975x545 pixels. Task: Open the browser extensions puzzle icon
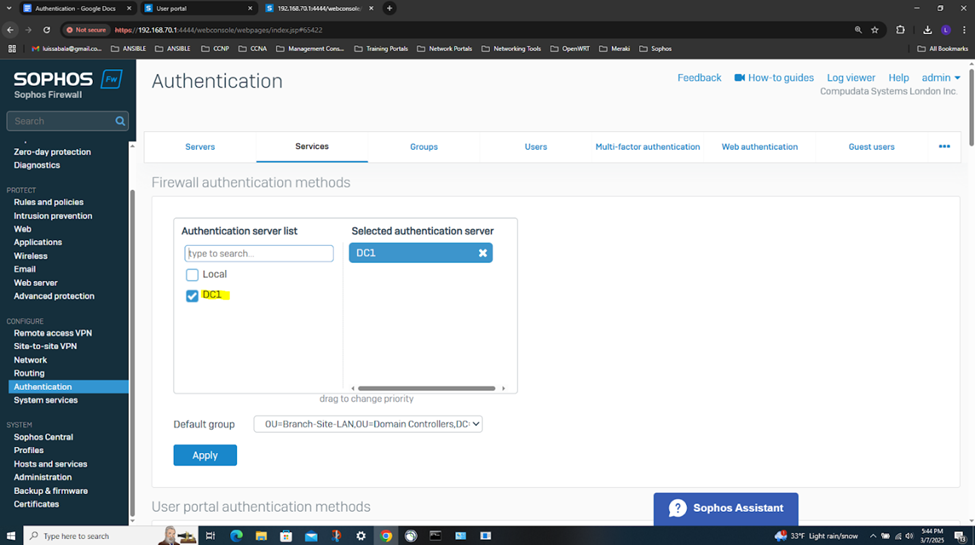click(900, 30)
